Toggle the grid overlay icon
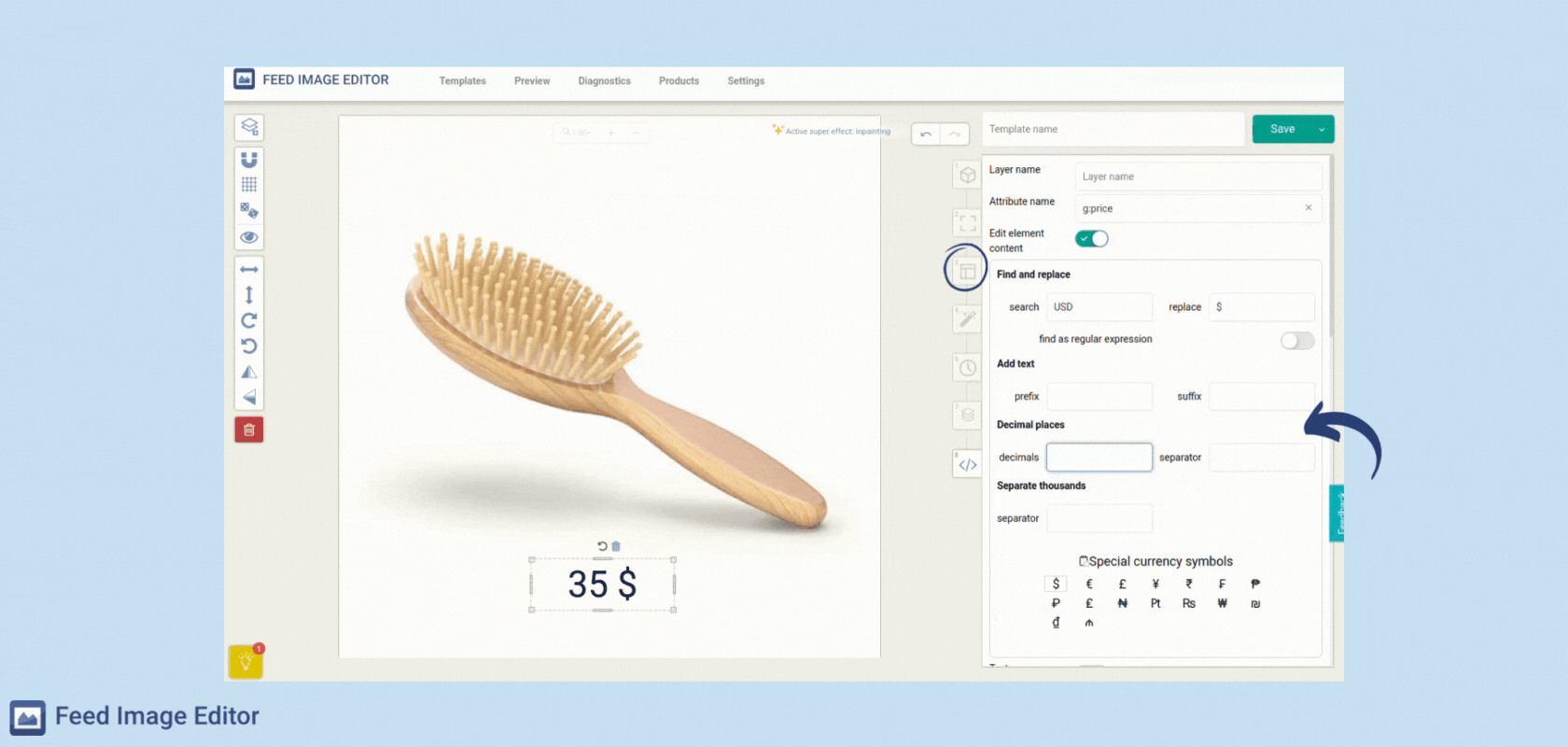The height and width of the screenshot is (747, 1568). 248,185
